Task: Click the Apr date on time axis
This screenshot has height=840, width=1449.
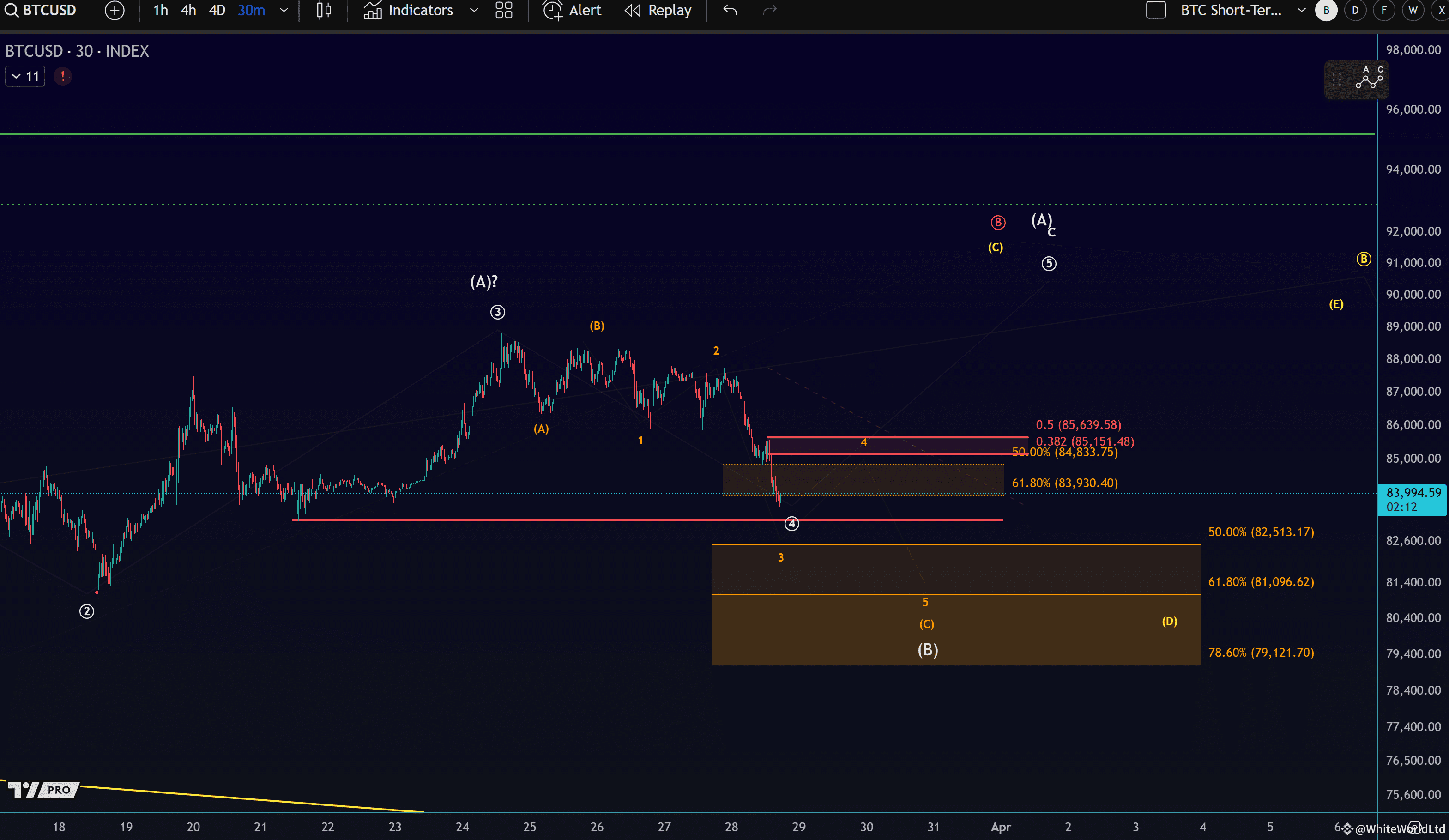Action: point(1001,827)
